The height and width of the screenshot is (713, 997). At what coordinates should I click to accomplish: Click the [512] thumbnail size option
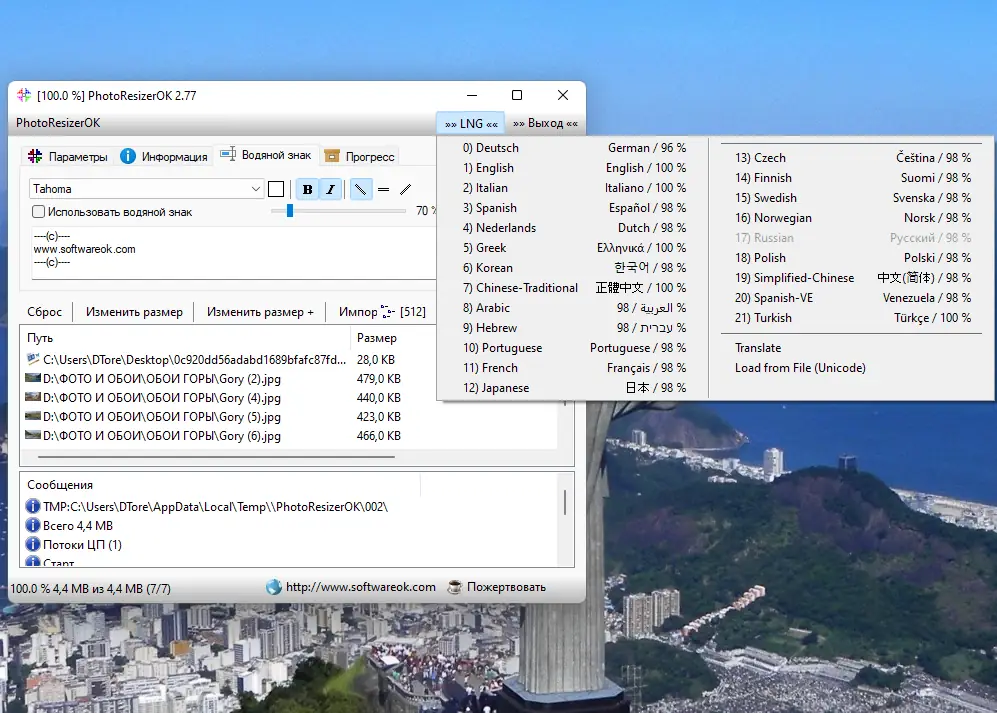(413, 312)
